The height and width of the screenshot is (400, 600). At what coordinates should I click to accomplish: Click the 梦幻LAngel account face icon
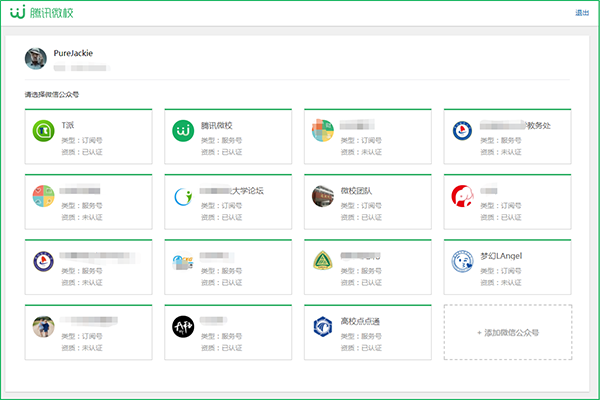coord(462,261)
